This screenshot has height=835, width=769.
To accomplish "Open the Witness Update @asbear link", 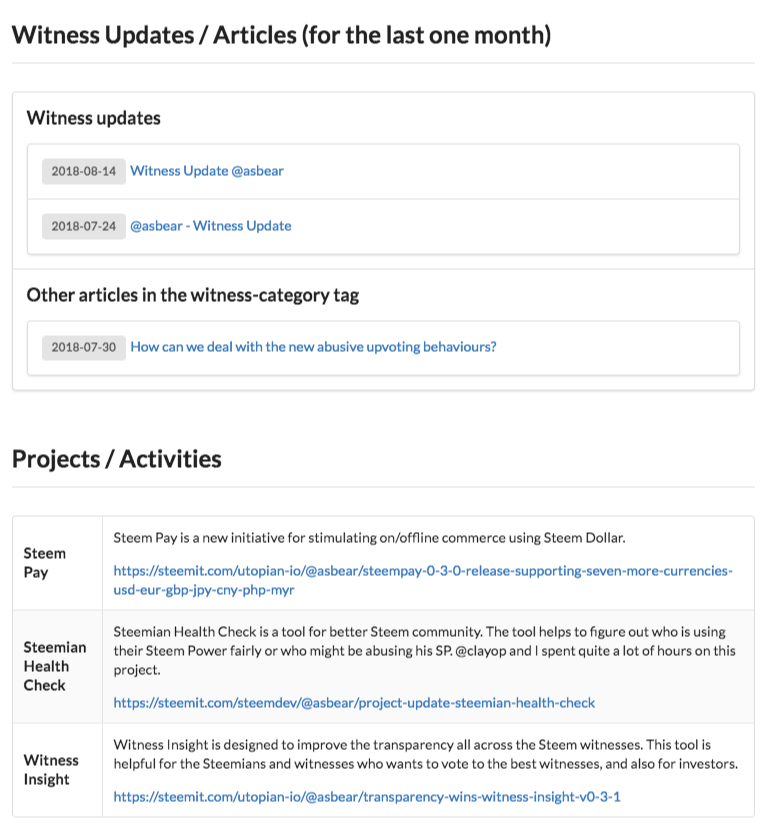I will [207, 171].
